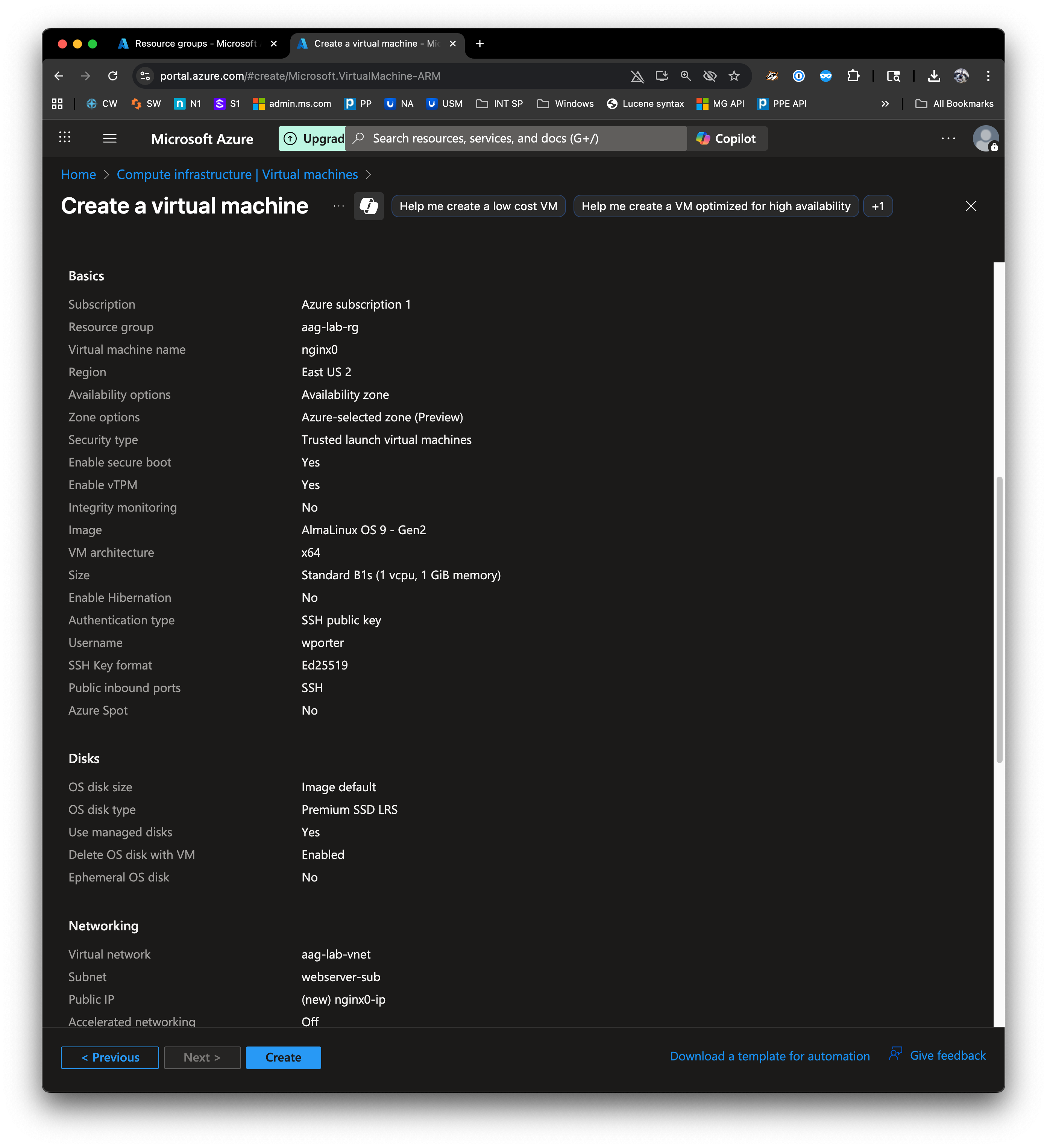
Task: Switch to the Resource groups browser tab
Action: tap(196, 44)
